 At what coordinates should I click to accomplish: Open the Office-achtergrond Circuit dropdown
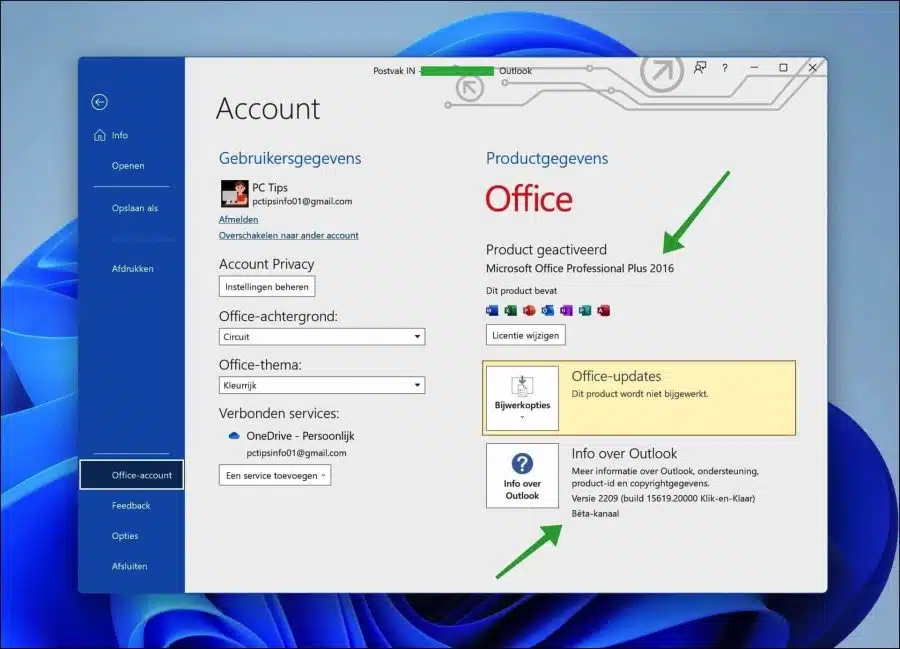tap(321, 337)
